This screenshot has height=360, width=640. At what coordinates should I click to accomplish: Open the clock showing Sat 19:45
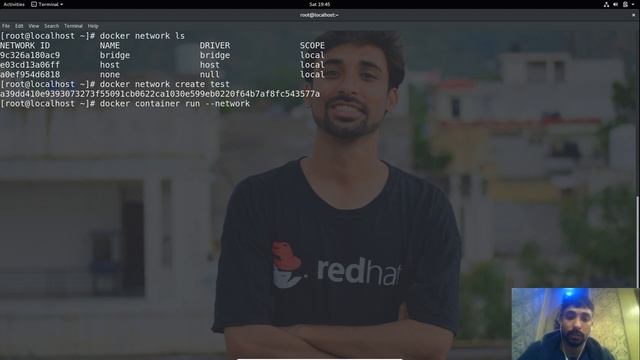point(320,4)
